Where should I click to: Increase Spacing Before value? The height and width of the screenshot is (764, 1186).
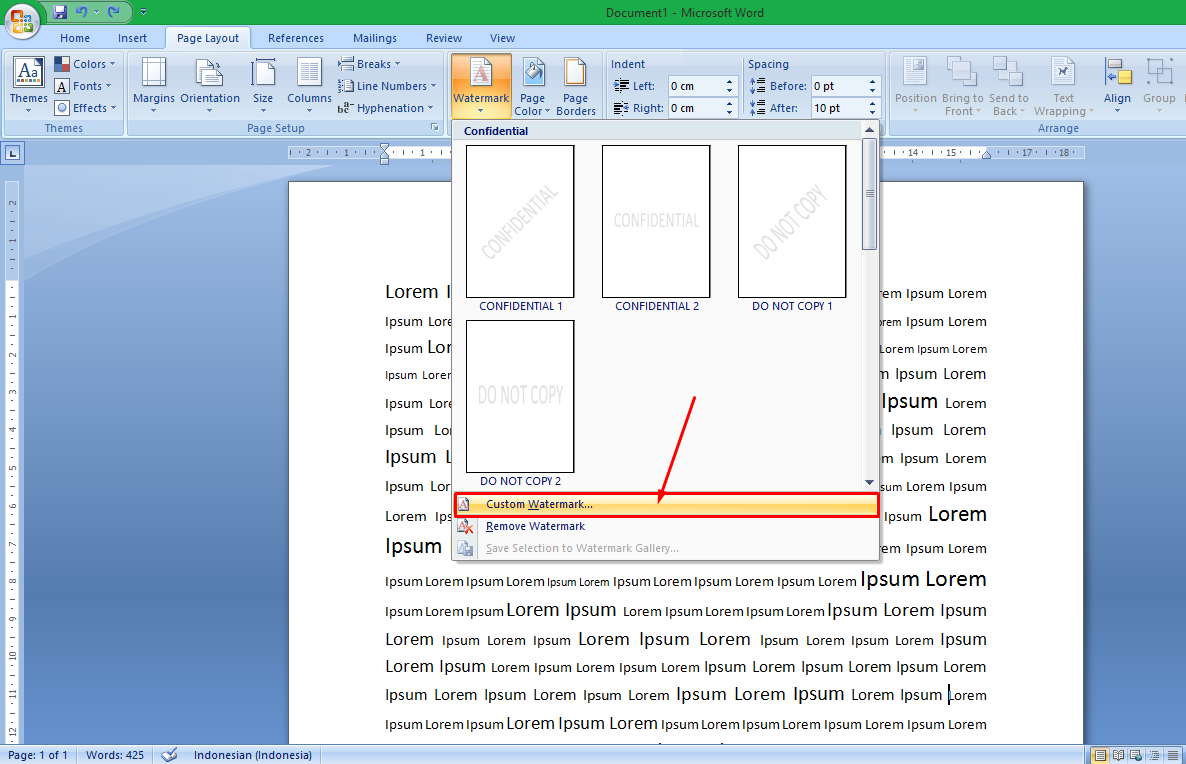coord(872,82)
